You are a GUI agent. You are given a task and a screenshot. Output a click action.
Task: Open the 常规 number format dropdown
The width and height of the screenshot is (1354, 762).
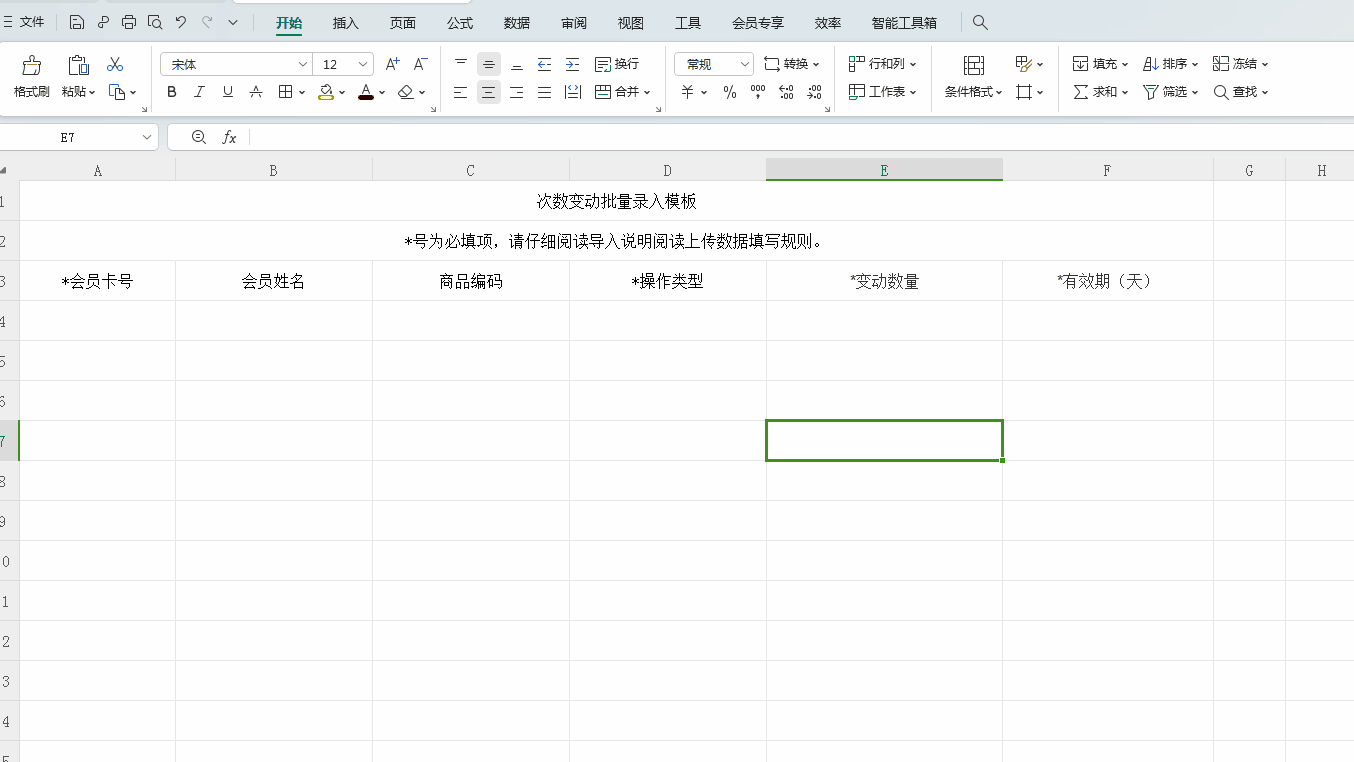click(x=713, y=63)
